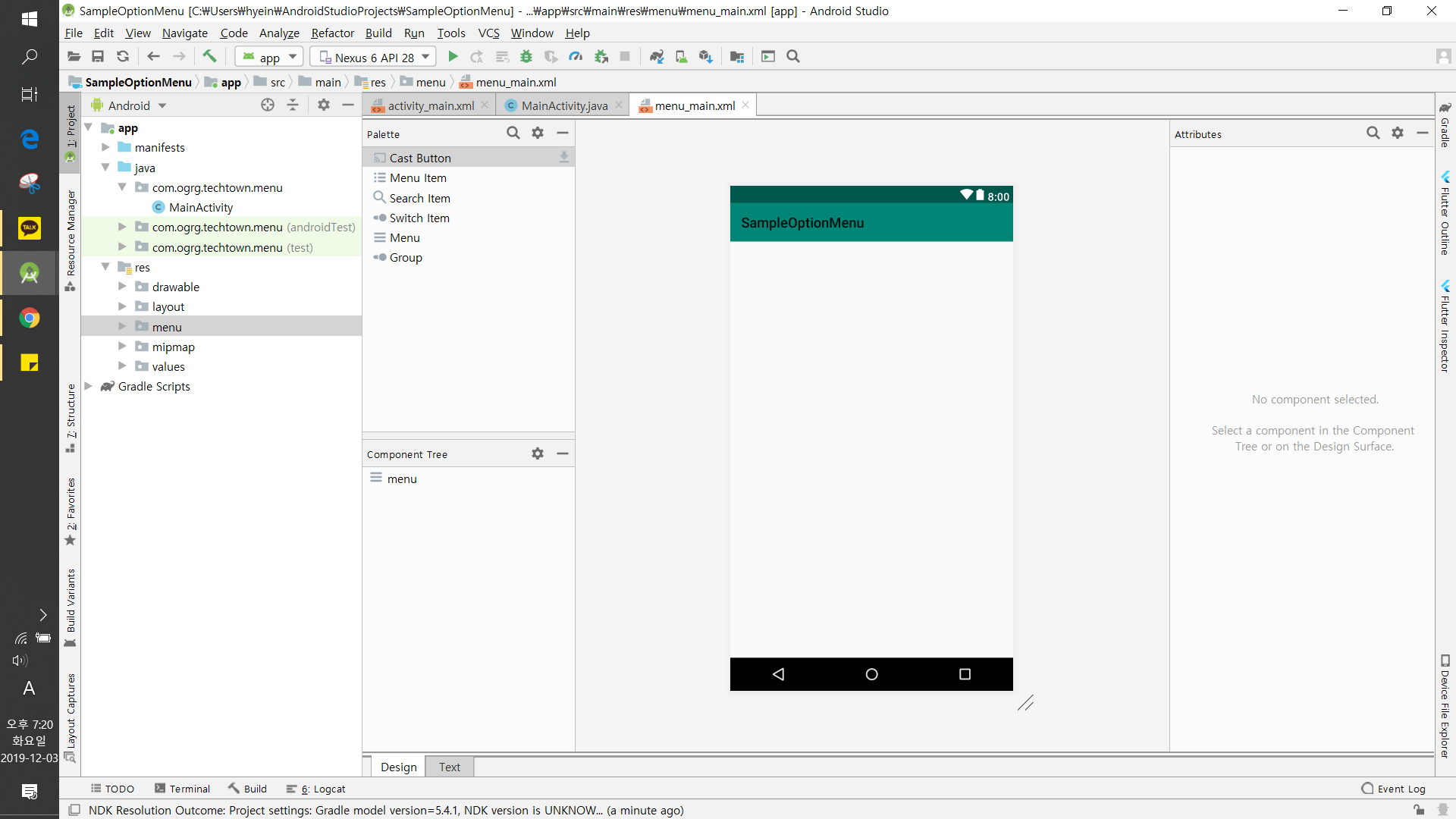Screen dimensions: 1456x819
Task: Click the Palette search magnifier icon
Action: tap(513, 133)
